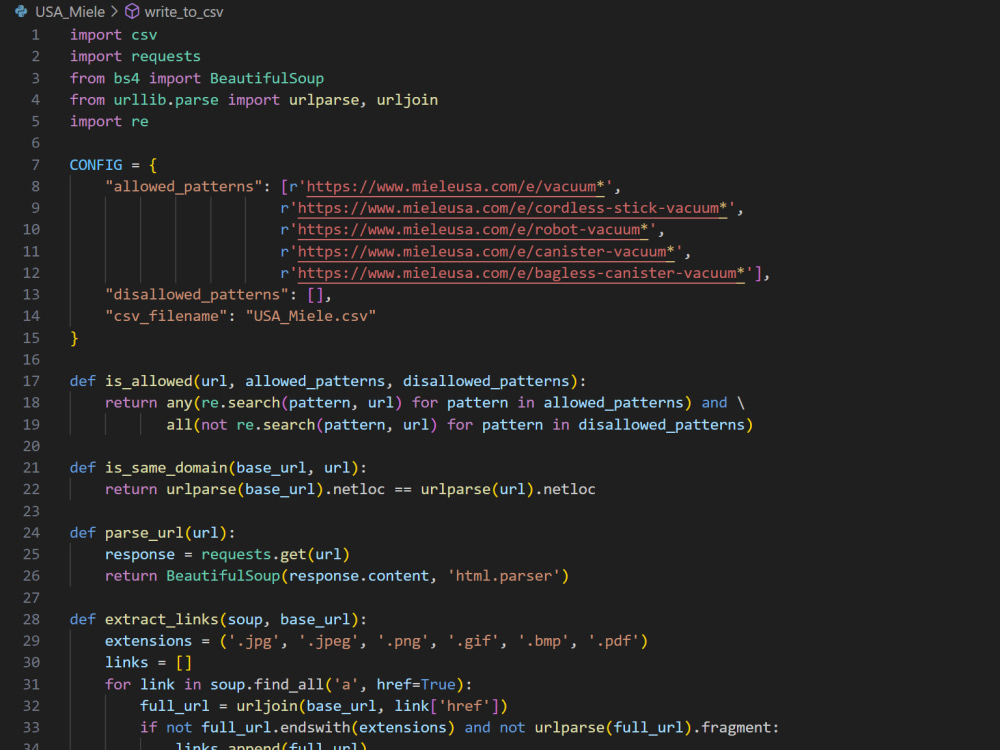
Task: Click the '.jpeg' extension string
Action: (328, 641)
